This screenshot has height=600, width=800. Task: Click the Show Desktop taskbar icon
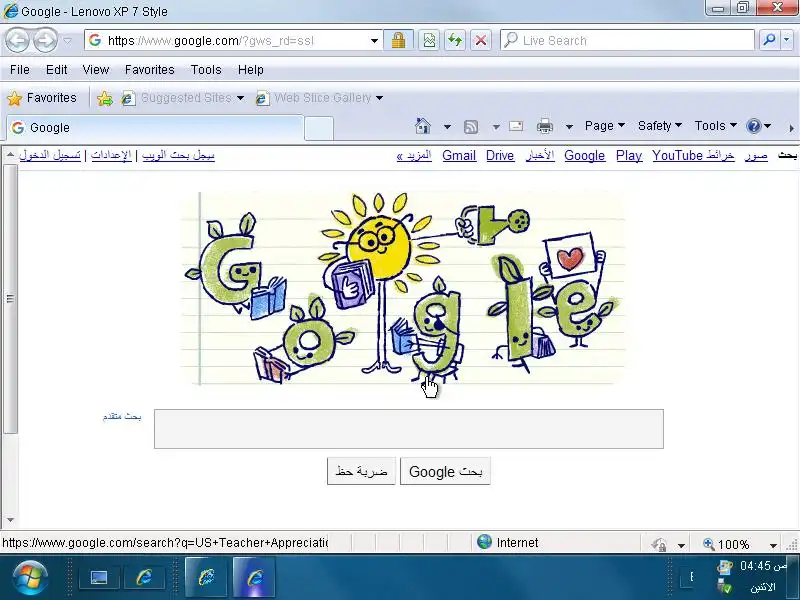point(99,578)
